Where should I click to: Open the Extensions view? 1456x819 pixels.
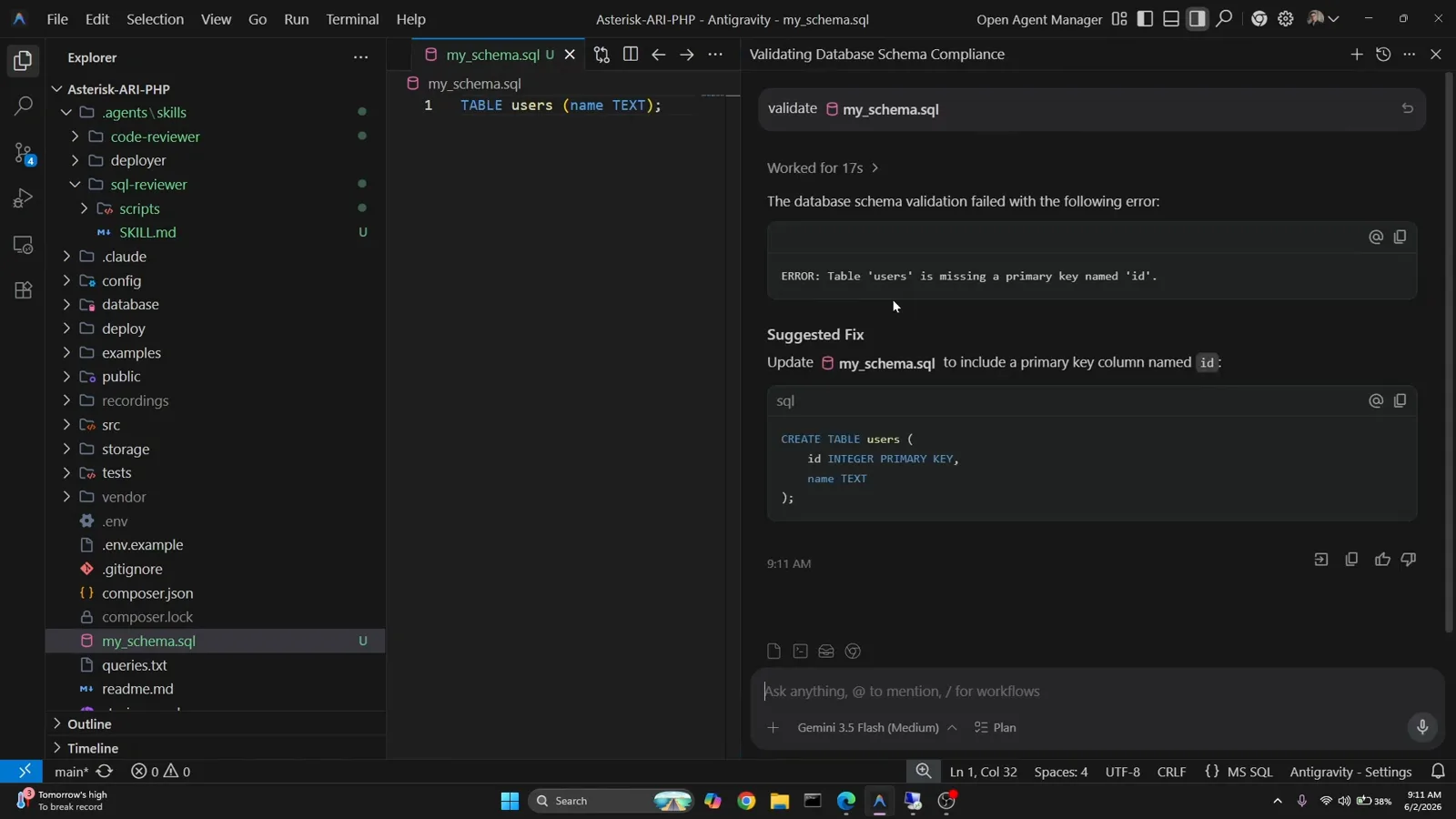click(x=23, y=290)
